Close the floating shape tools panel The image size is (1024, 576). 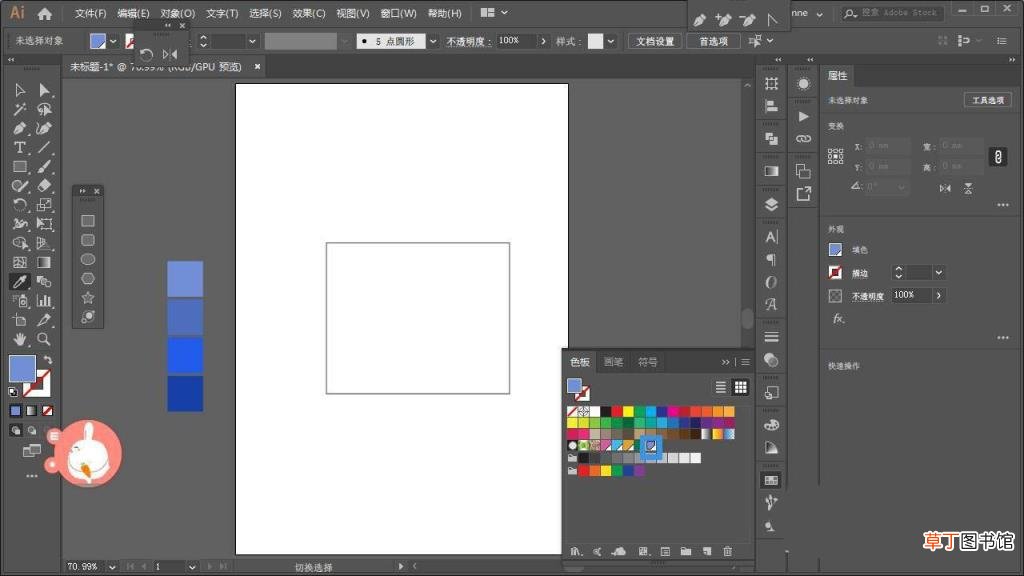tap(97, 191)
